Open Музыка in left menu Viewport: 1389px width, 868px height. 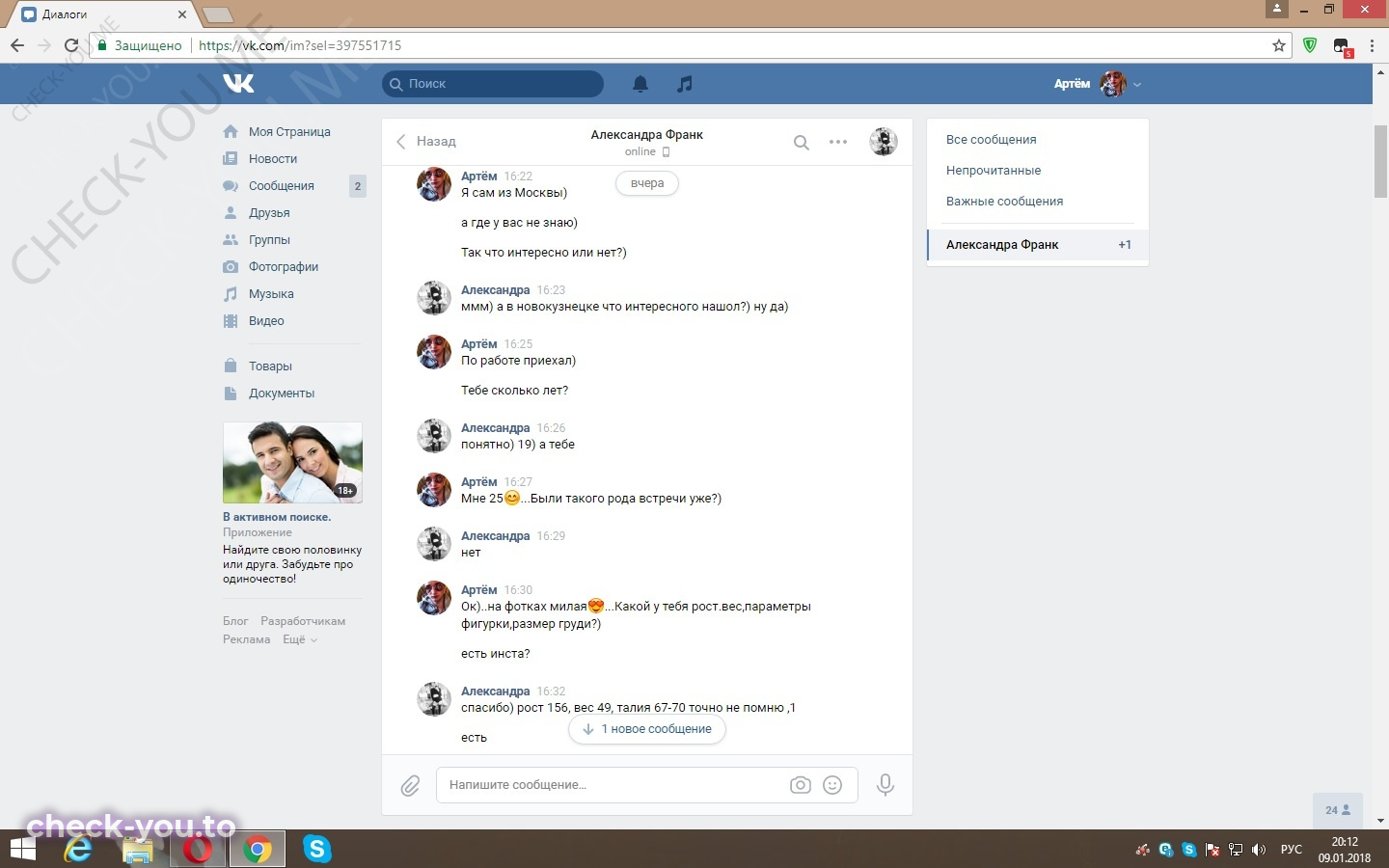[x=271, y=294]
